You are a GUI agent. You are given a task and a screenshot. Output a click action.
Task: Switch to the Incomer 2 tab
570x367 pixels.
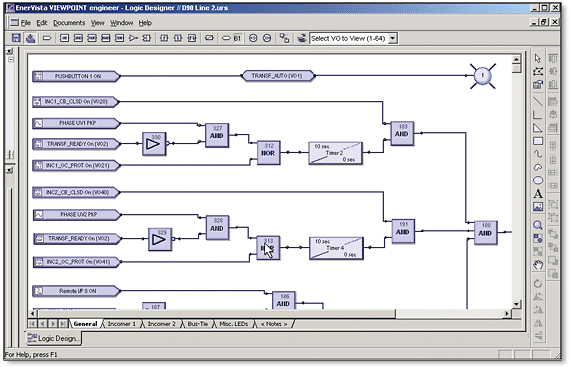pos(161,324)
